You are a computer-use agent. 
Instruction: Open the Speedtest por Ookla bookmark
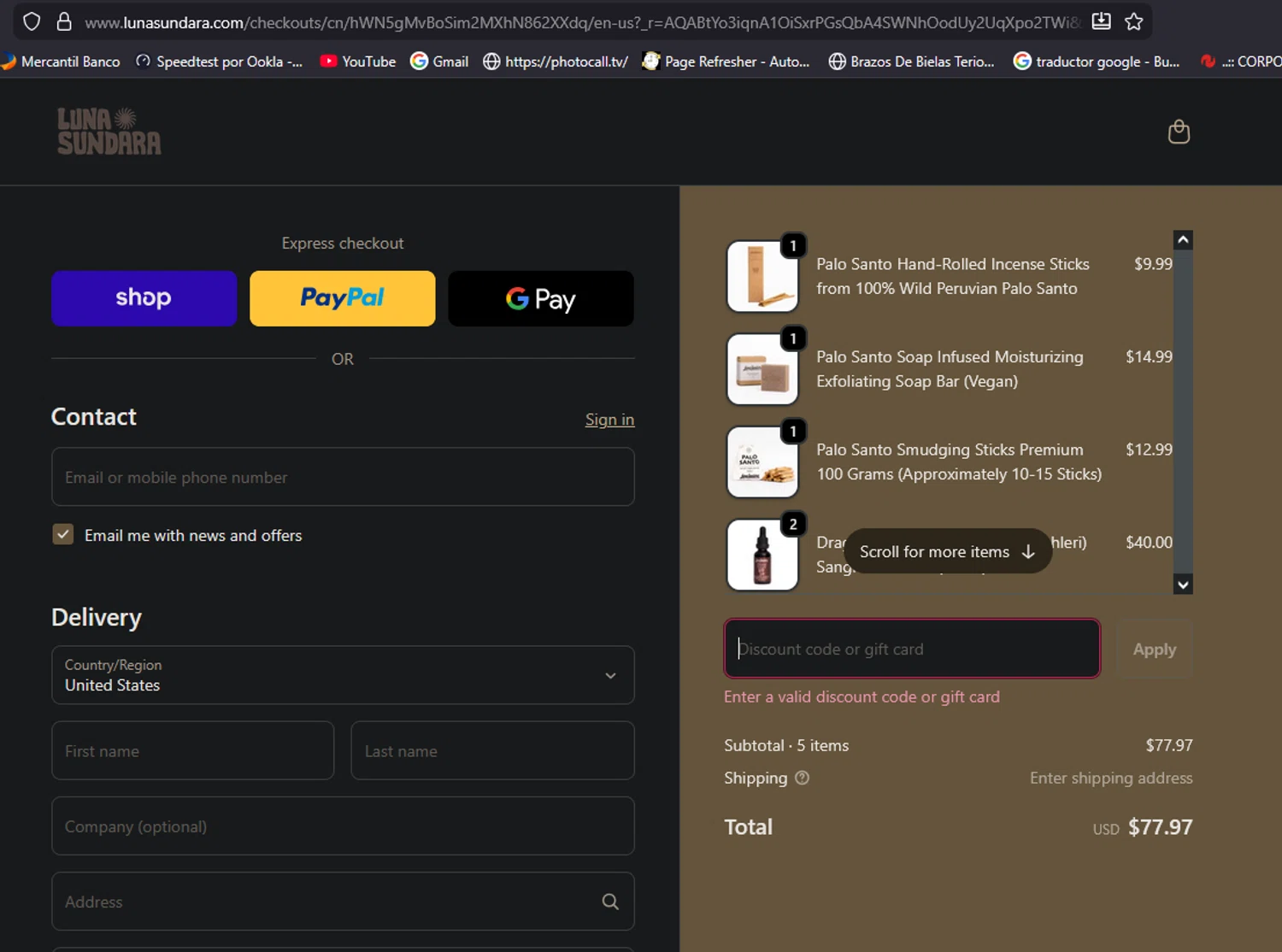click(219, 62)
